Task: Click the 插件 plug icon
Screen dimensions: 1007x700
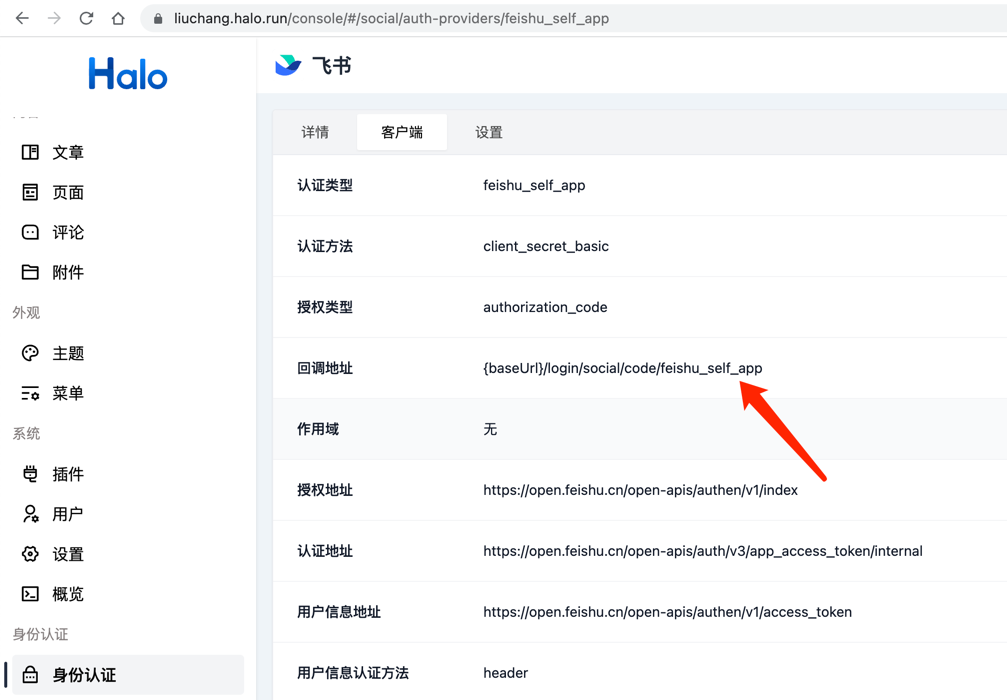Action: [30, 474]
